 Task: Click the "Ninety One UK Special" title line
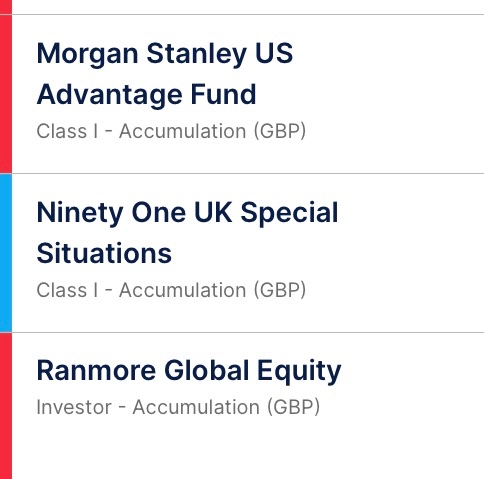pos(187,213)
